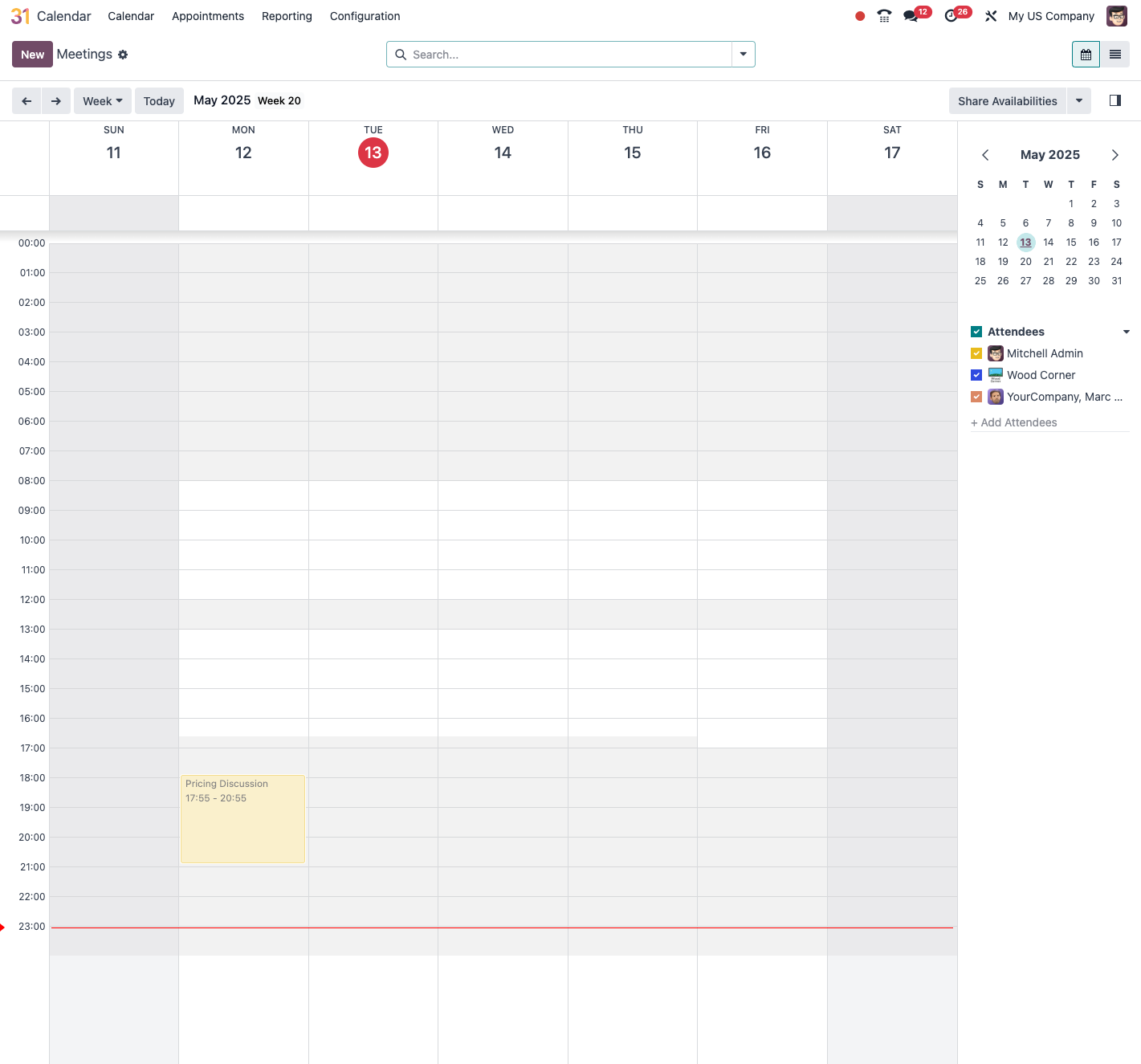Uncheck Mitchell Admin attendee checkbox

point(976,353)
